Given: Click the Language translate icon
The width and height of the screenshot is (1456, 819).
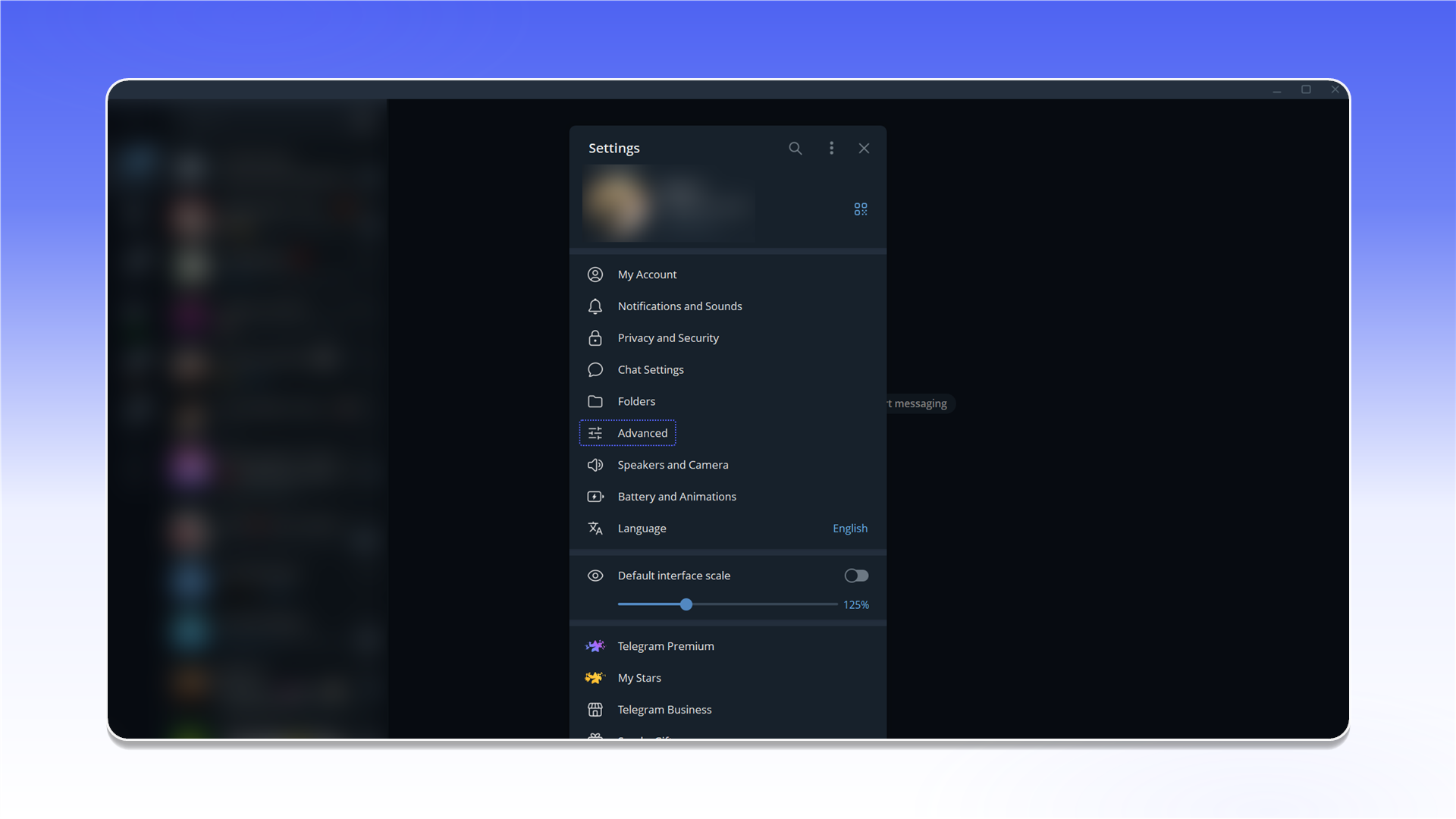Looking at the screenshot, I should 595,529.
